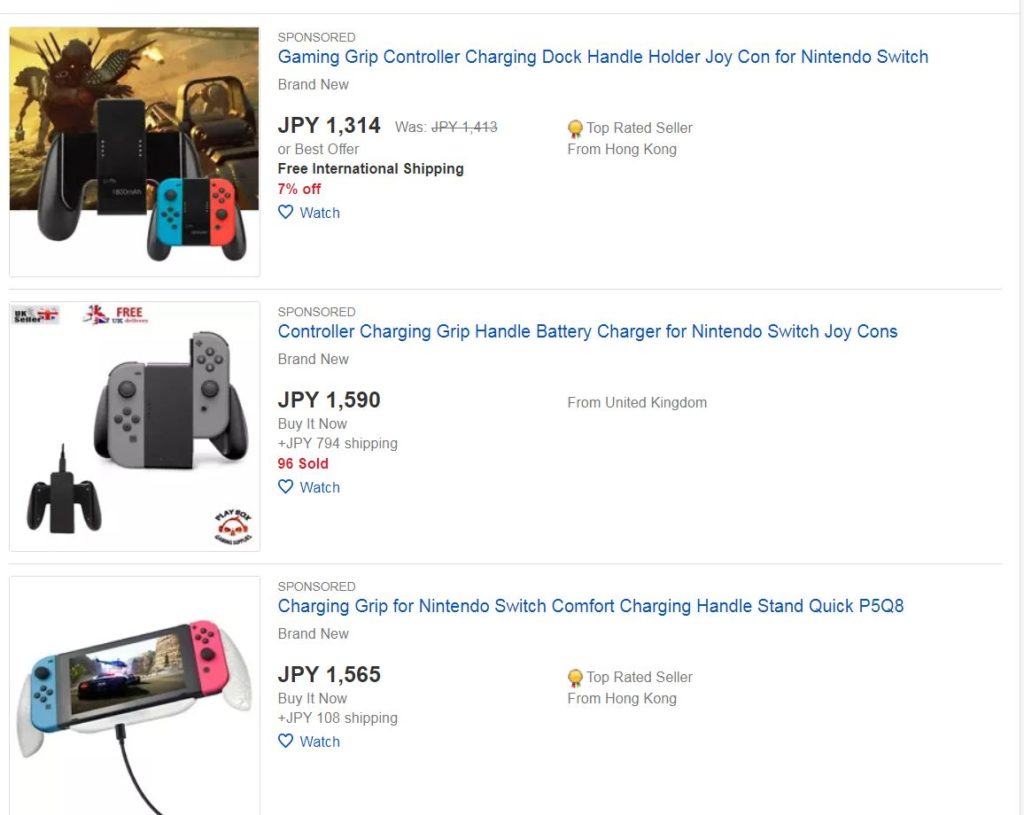
Task: Click the JPY 1,314 price
Action: click(x=329, y=126)
